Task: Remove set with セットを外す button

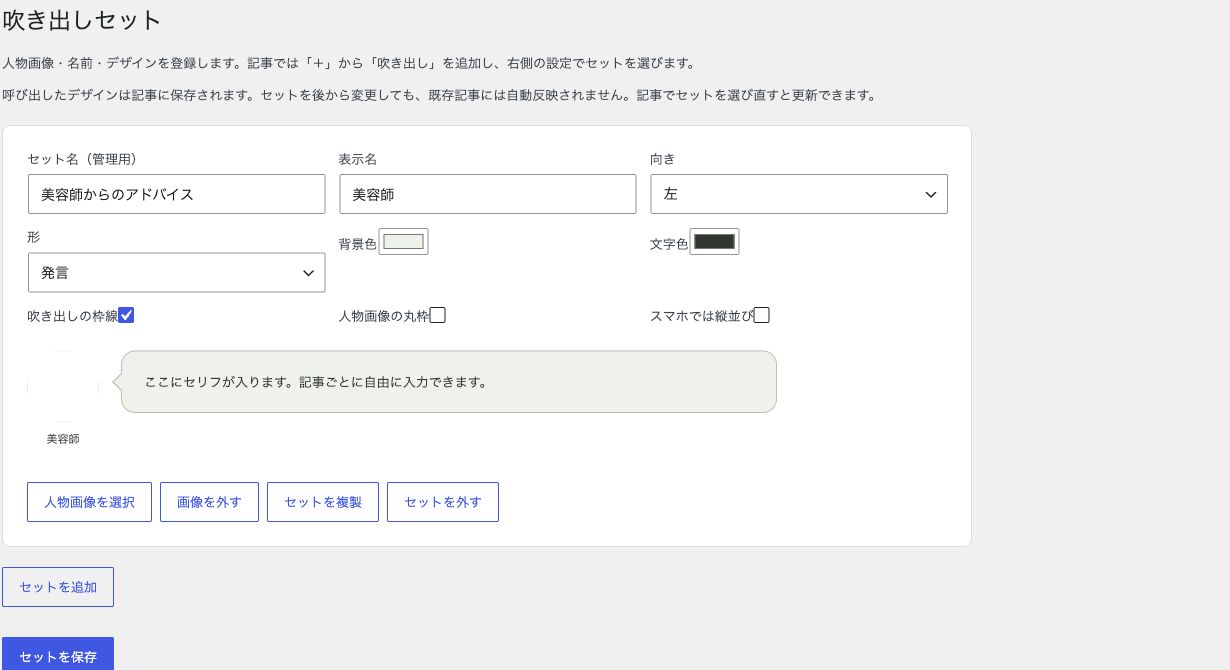Action: 443,502
